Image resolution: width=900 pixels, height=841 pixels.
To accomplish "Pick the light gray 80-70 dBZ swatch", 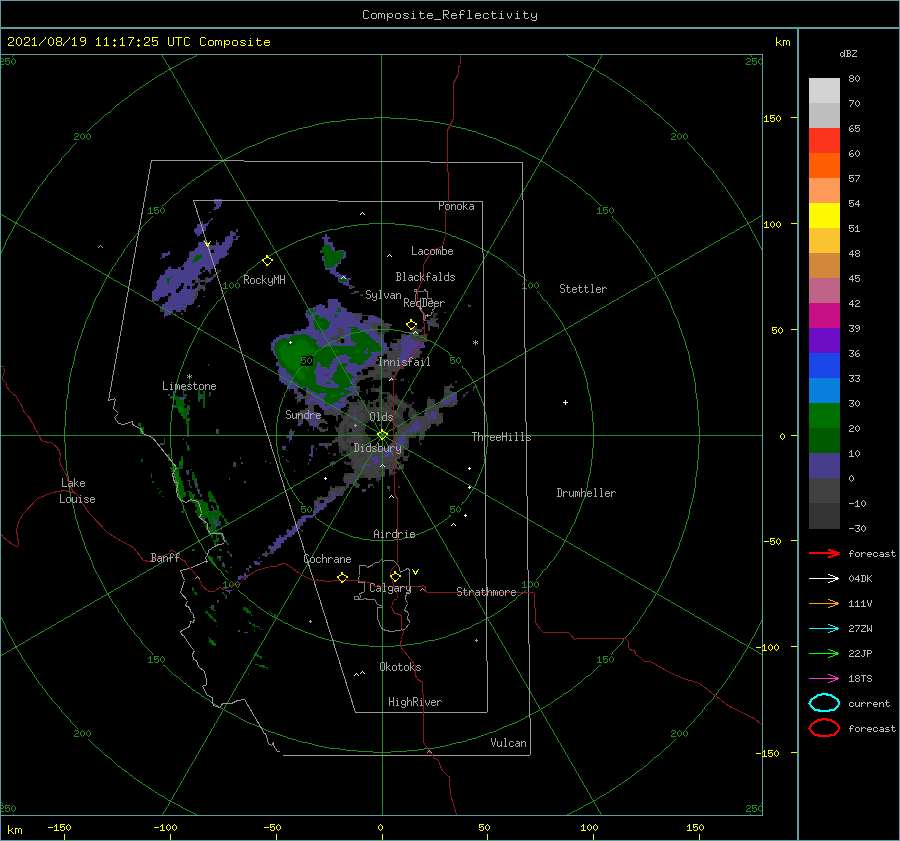I will point(824,91).
